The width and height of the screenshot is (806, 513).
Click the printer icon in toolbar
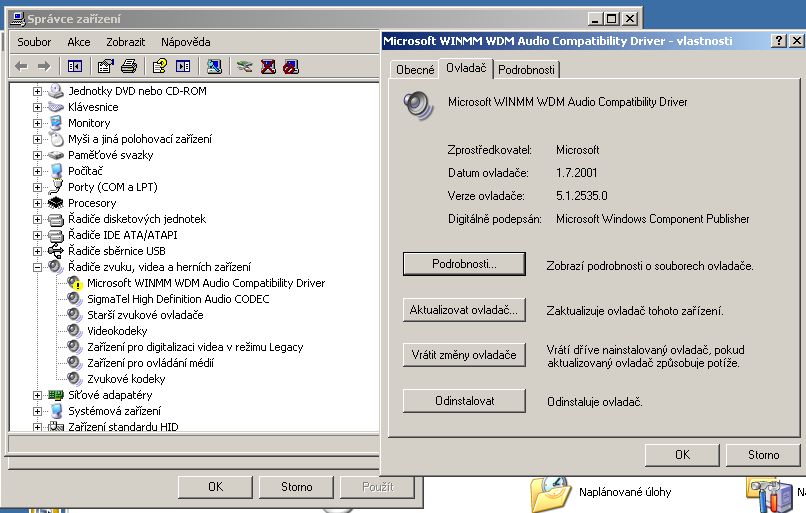pos(129,66)
